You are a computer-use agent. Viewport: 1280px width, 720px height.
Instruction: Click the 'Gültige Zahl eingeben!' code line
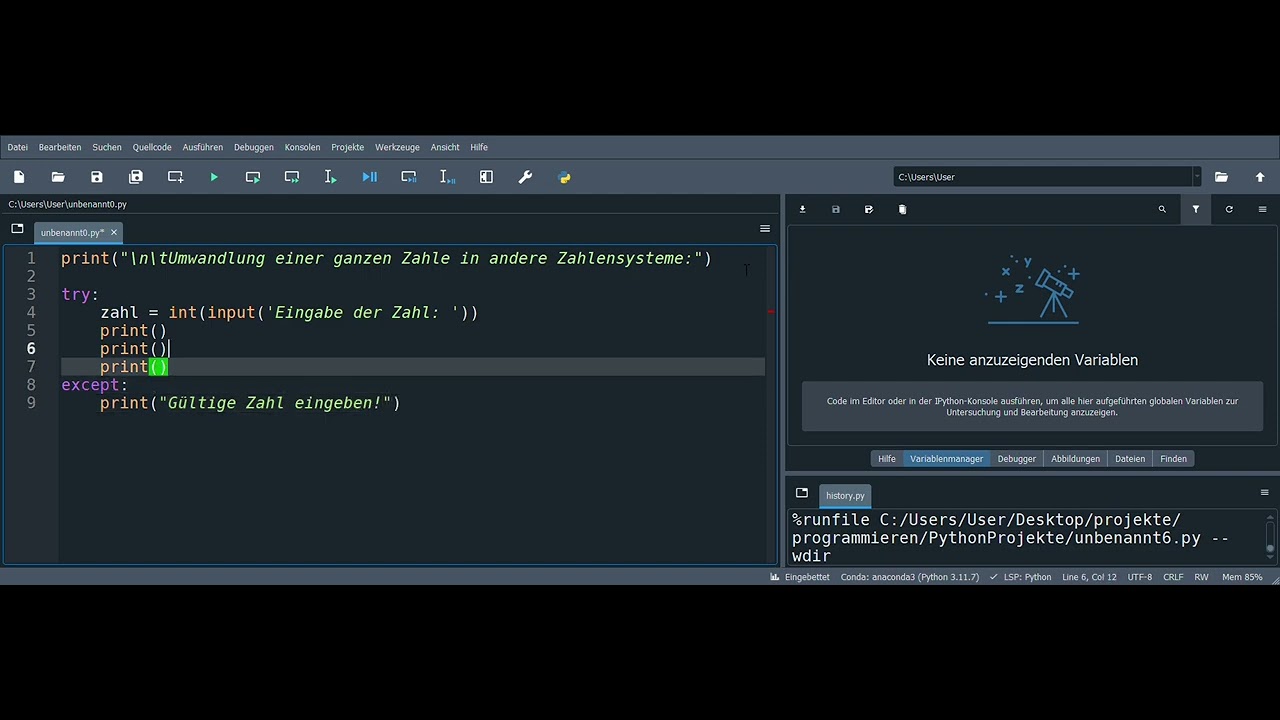(x=250, y=403)
